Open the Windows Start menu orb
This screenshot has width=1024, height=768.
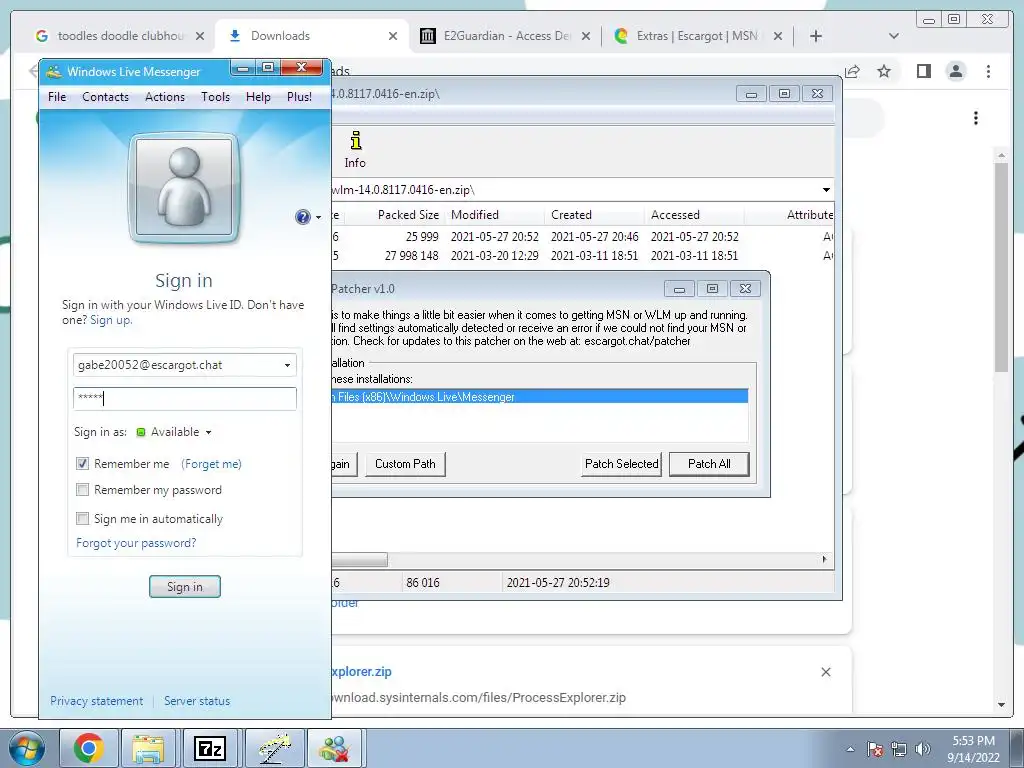[x=27, y=748]
